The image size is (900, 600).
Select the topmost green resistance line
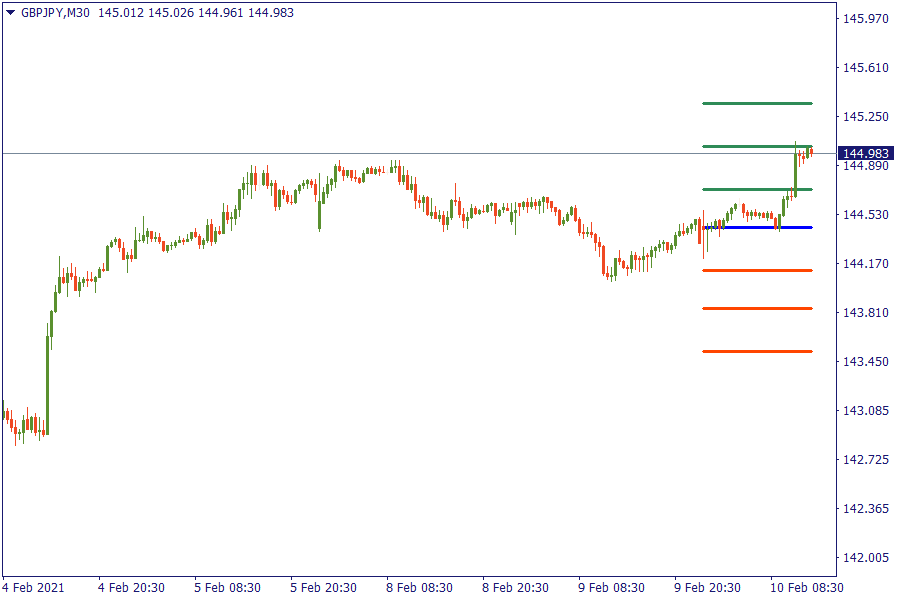757,103
